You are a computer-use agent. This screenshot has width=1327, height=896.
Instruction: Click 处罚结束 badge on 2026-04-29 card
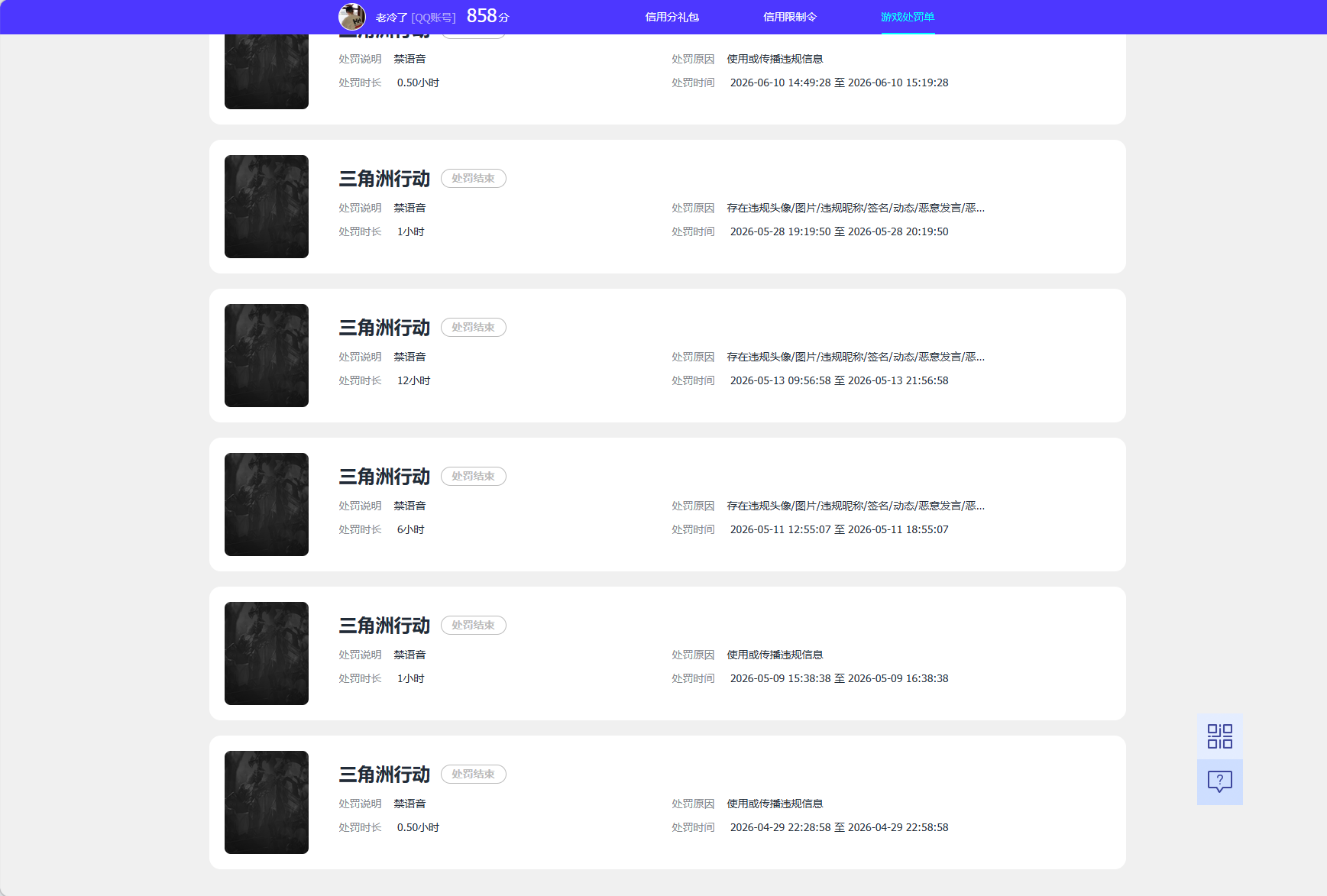474,774
